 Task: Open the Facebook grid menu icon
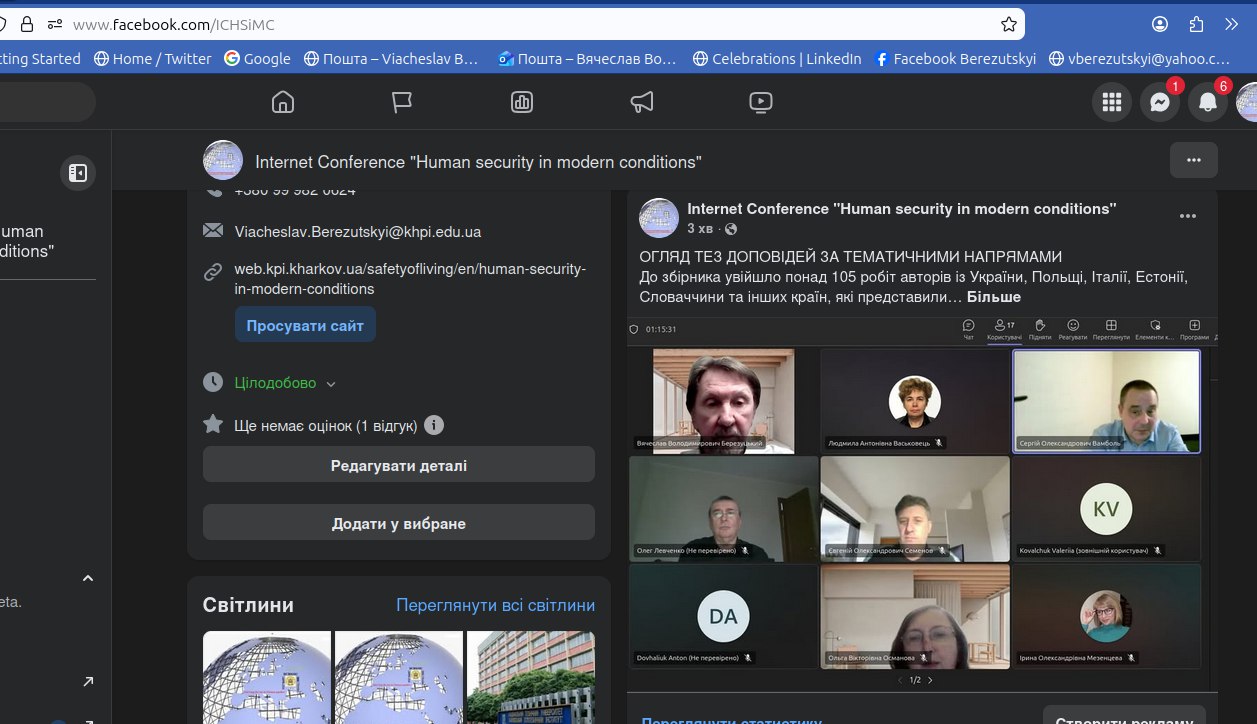pos(1111,102)
